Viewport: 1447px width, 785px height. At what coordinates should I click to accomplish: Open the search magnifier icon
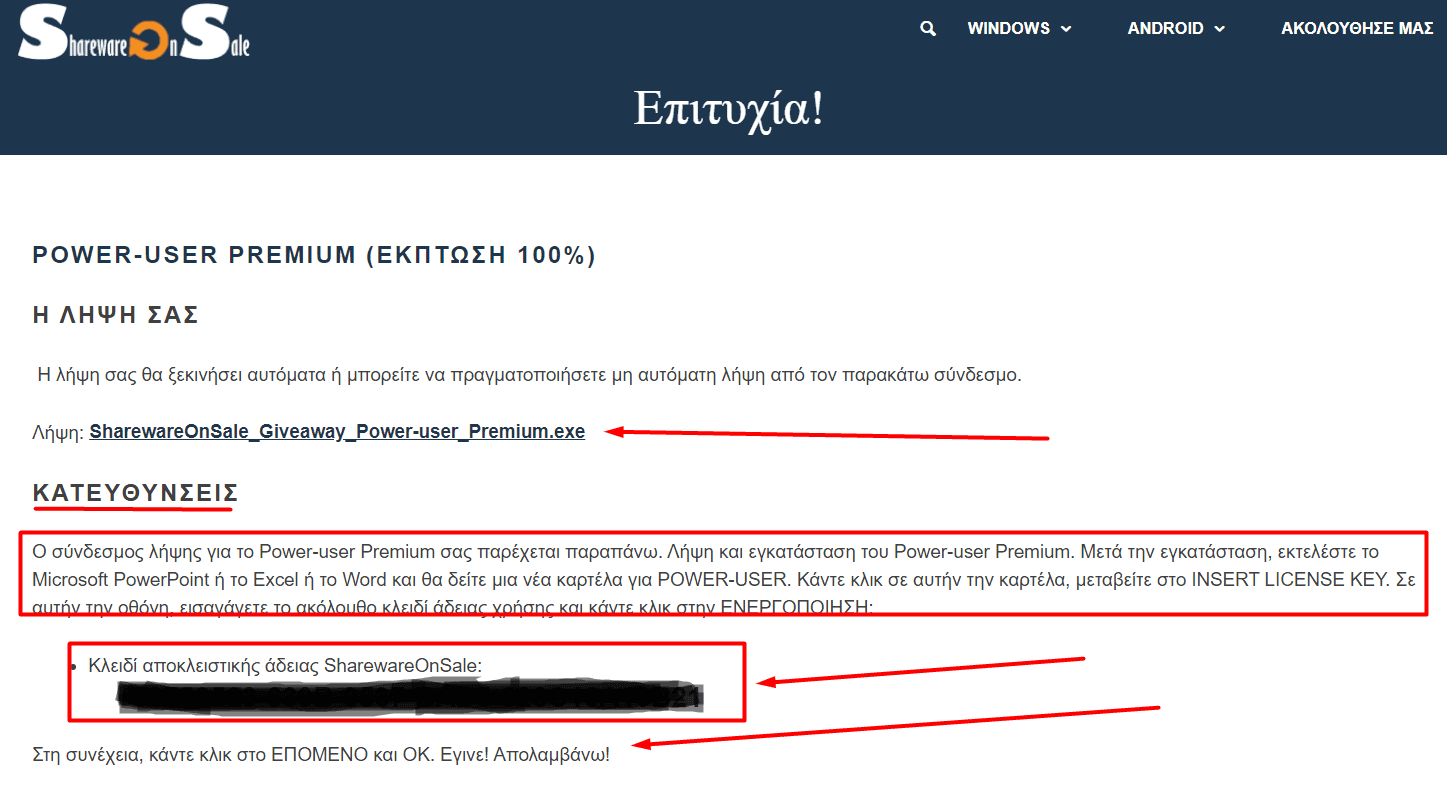tap(928, 29)
